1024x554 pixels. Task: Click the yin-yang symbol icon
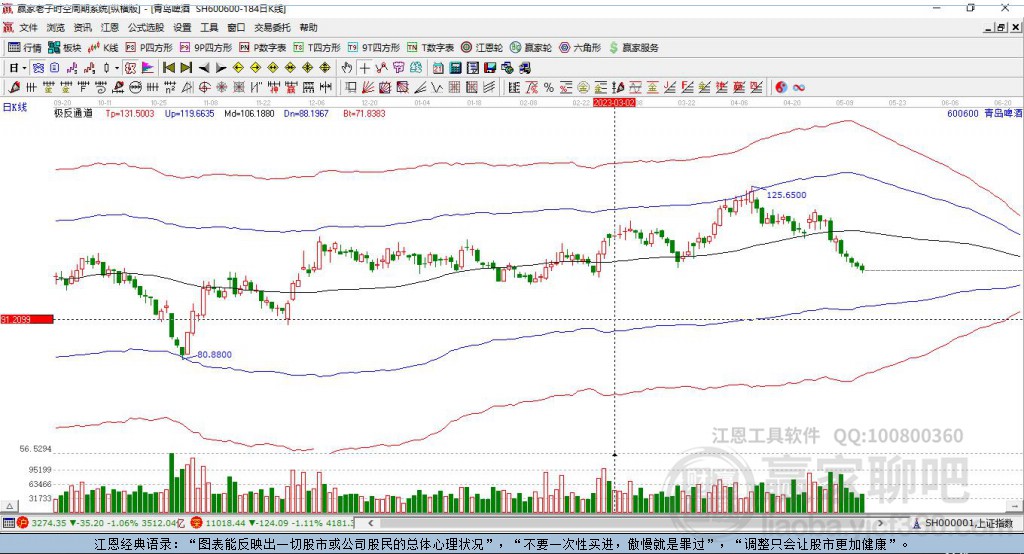[x=781, y=88]
